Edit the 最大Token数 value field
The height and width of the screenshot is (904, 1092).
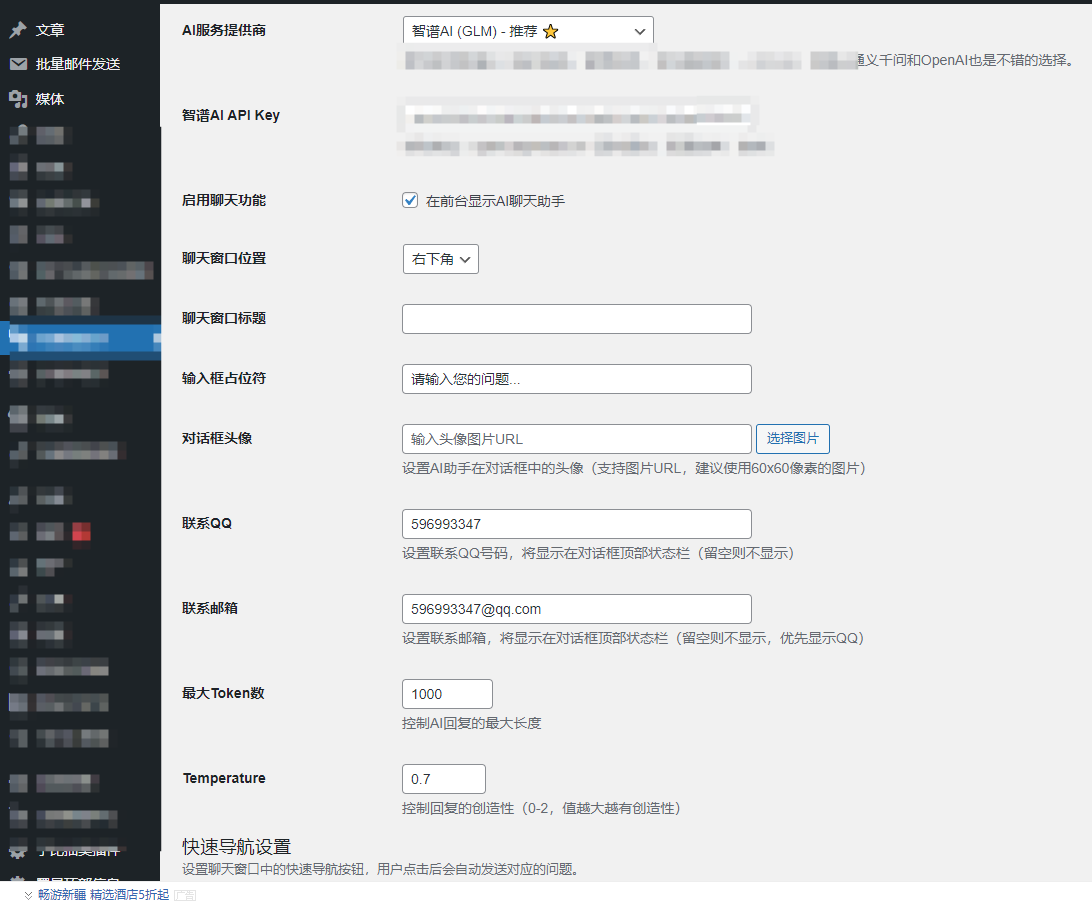point(446,693)
